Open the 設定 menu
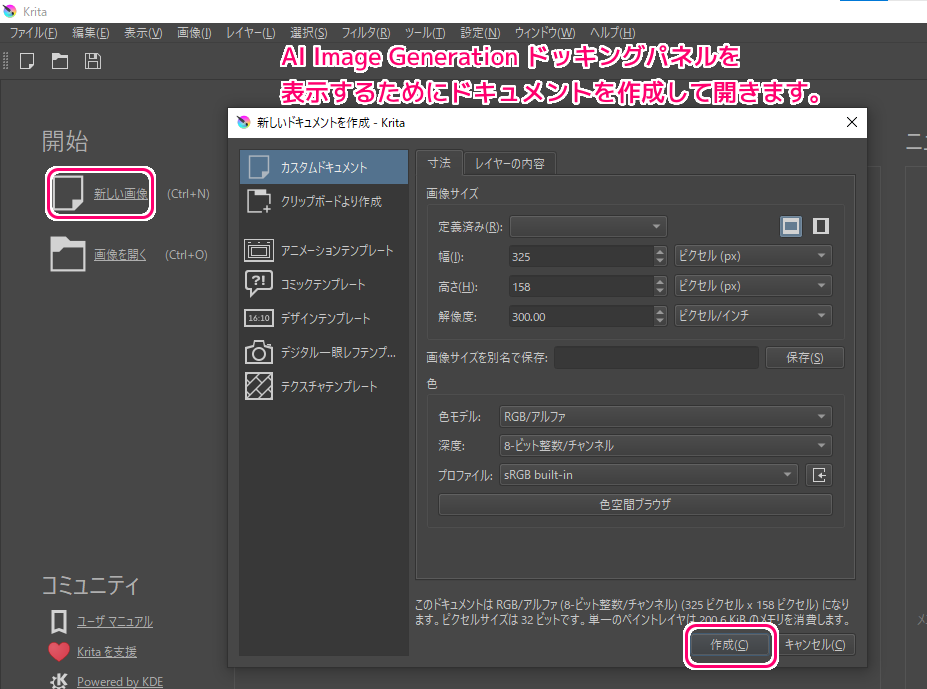The width and height of the screenshot is (927, 689). tap(480, 33)
